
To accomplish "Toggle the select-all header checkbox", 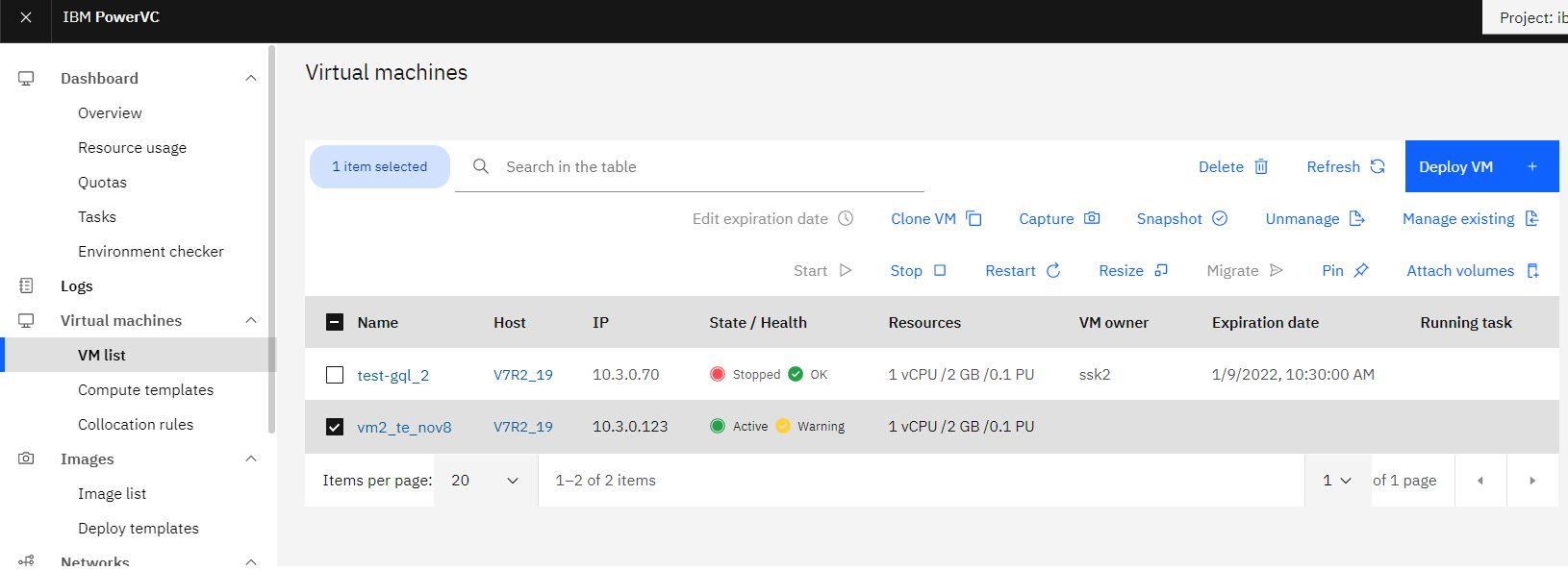I will click(335, 323).
